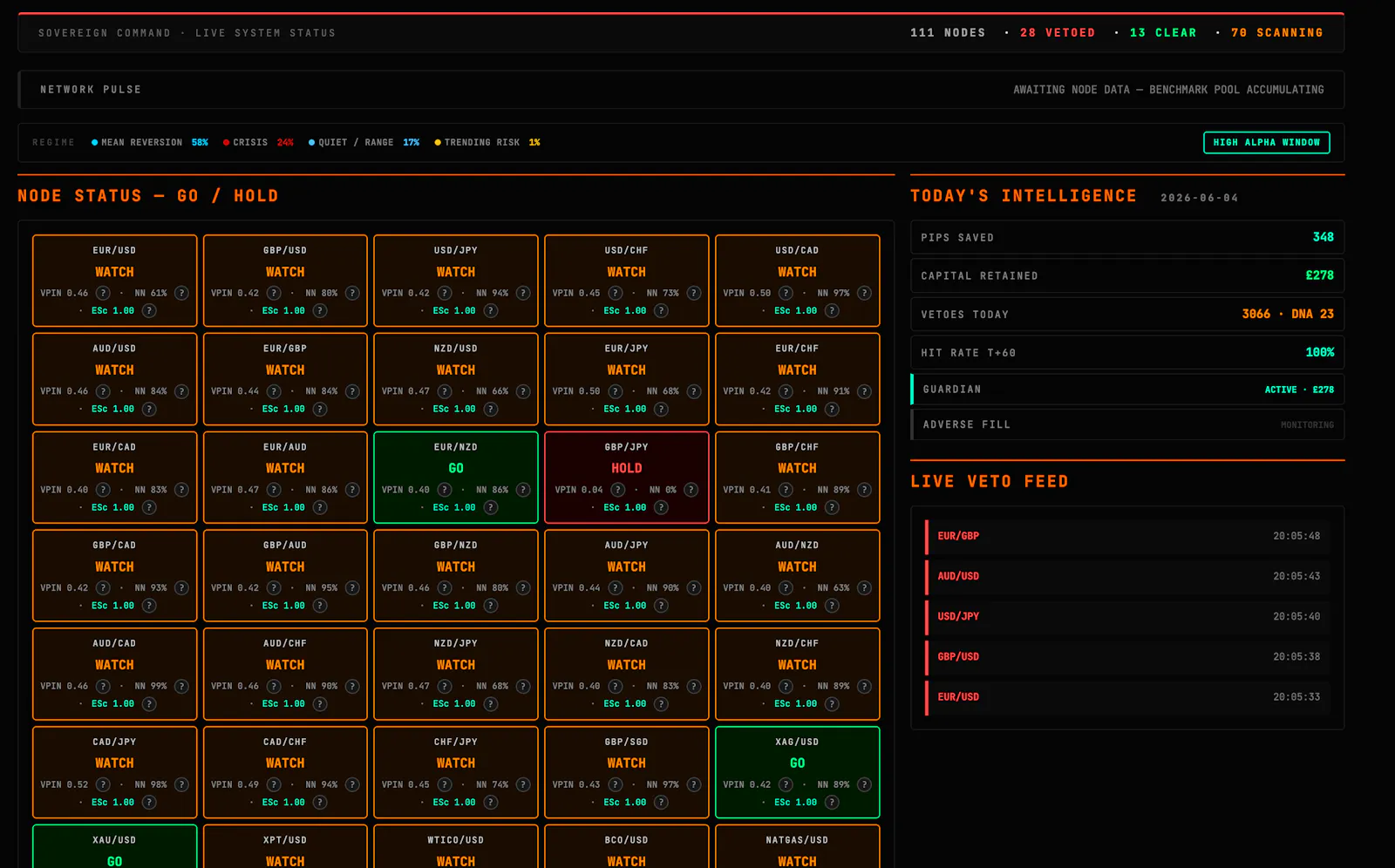Click the 28 VETOED header counter
The image size is (1395, 868).
click(1058, 32)
